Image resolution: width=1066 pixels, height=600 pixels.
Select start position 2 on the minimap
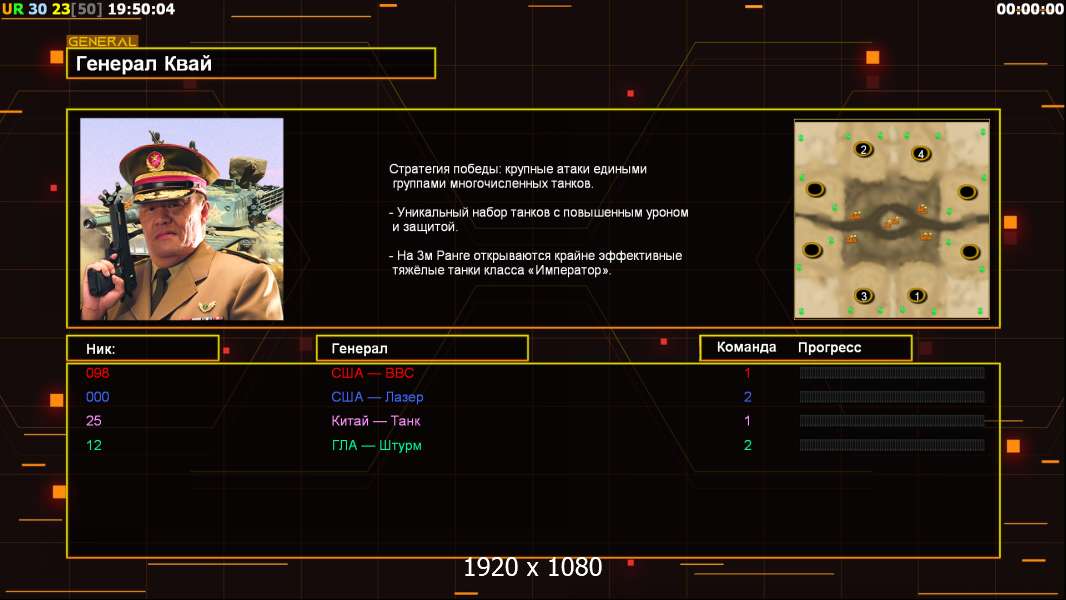pos(864,150)
